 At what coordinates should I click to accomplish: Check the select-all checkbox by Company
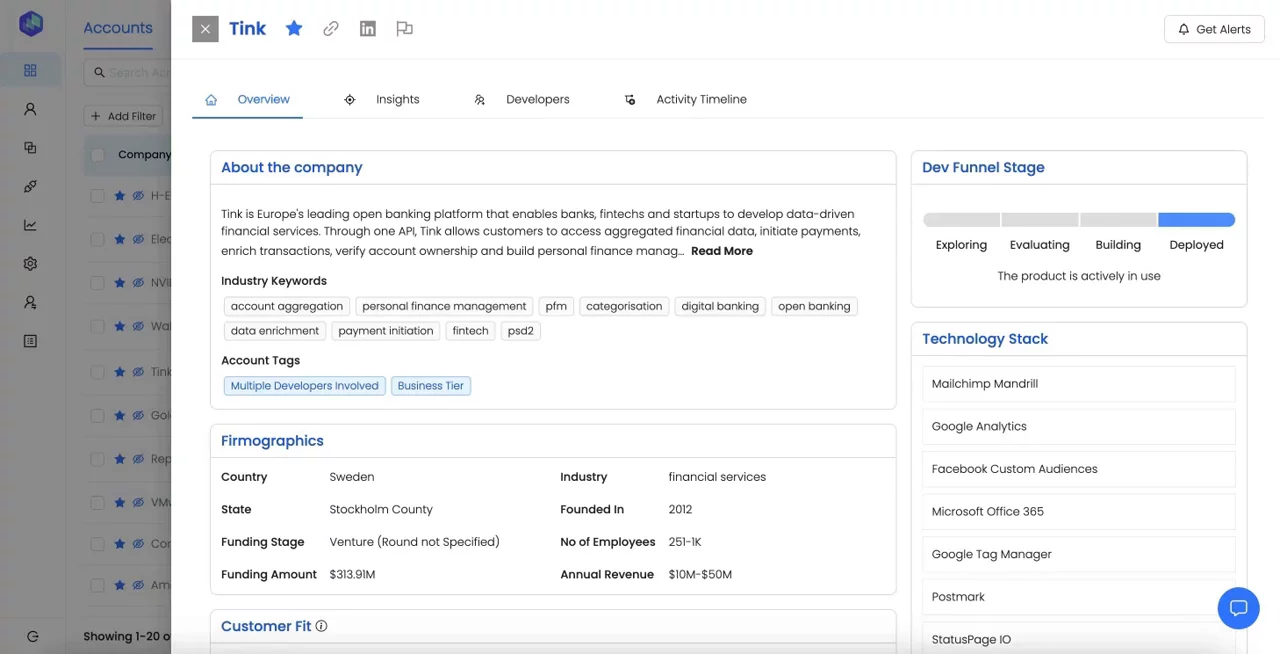click(98, 155)
